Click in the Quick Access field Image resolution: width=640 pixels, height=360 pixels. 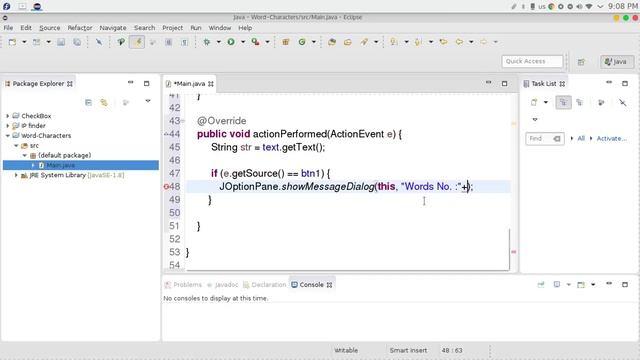pyautogui.click(x=532, y=61)
